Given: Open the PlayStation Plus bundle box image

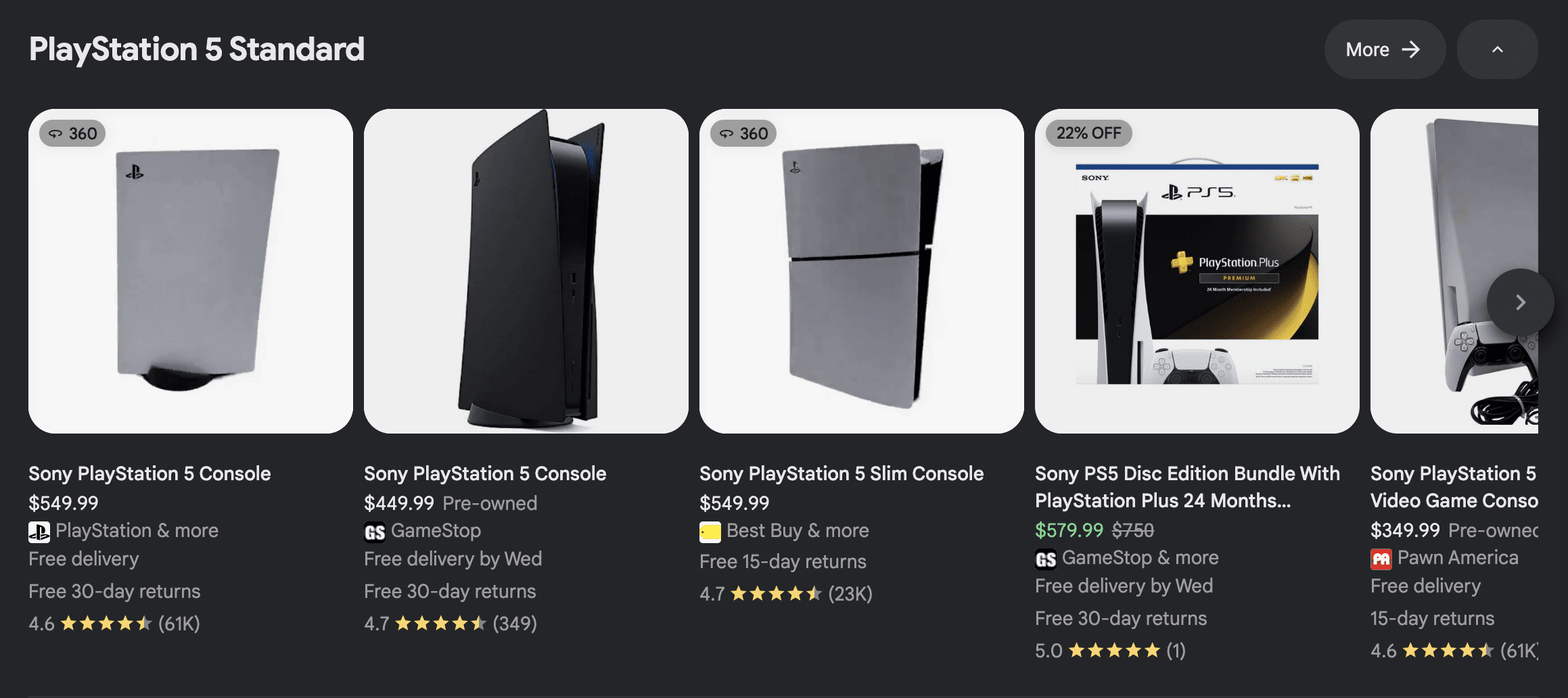Looking at the screenshot, I should [x=1197, y=271].
